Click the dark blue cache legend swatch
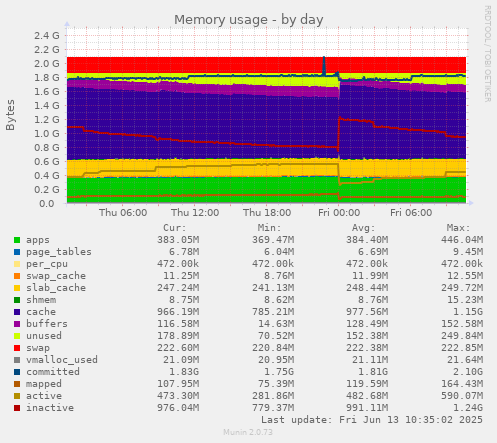 tap(17, 312)
